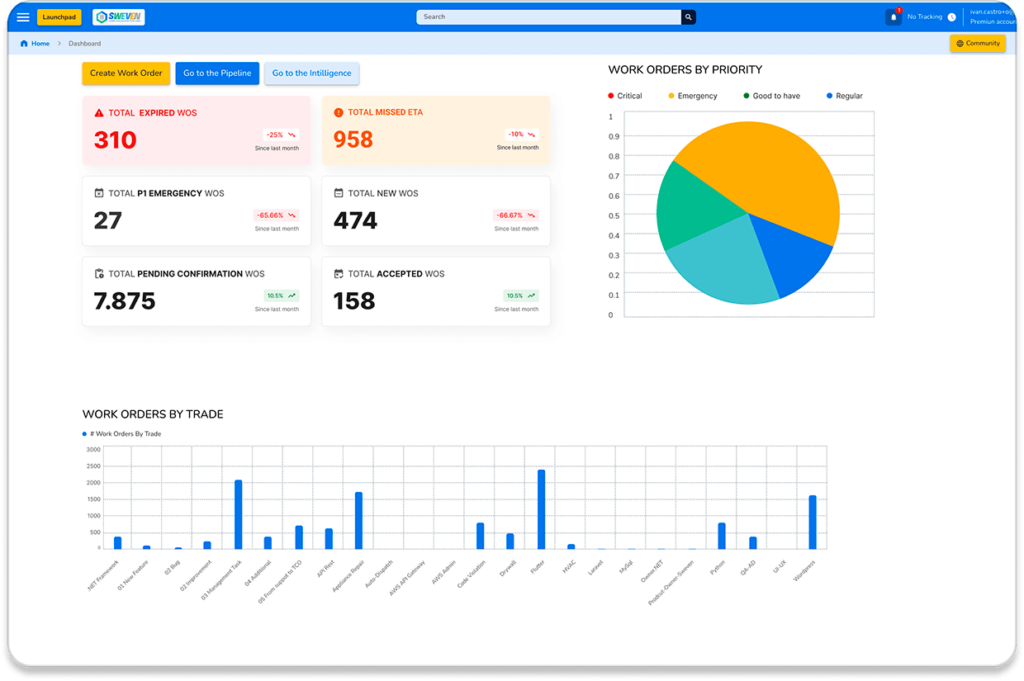Select the Dashboard breadcrumb item
Viewport: 1024px width, 681px height.
(x=85, y=43)
